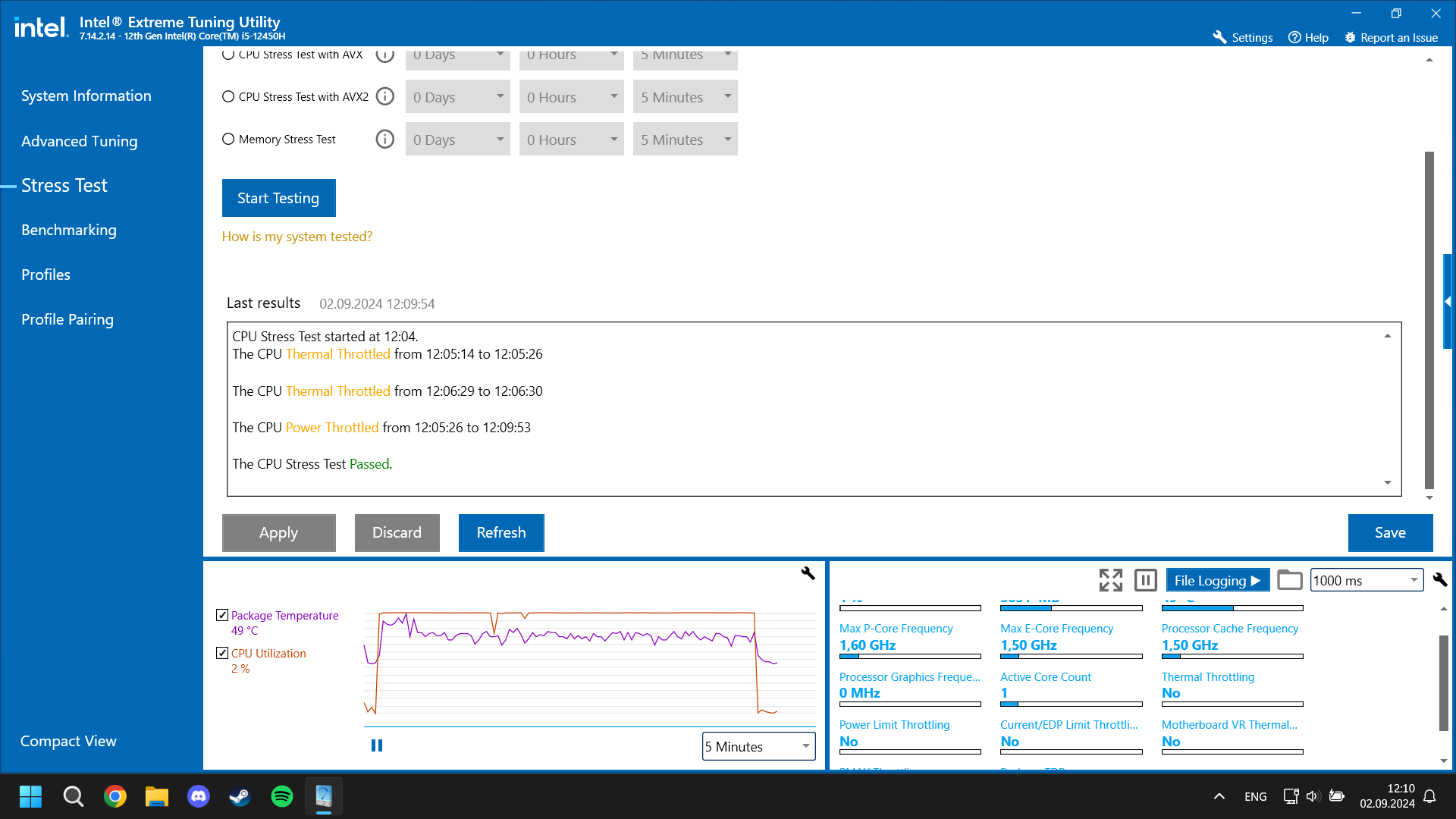Expand monitor panel to full view
This screenshot has height=819, width=1456.
click(x=1110, y=580)
